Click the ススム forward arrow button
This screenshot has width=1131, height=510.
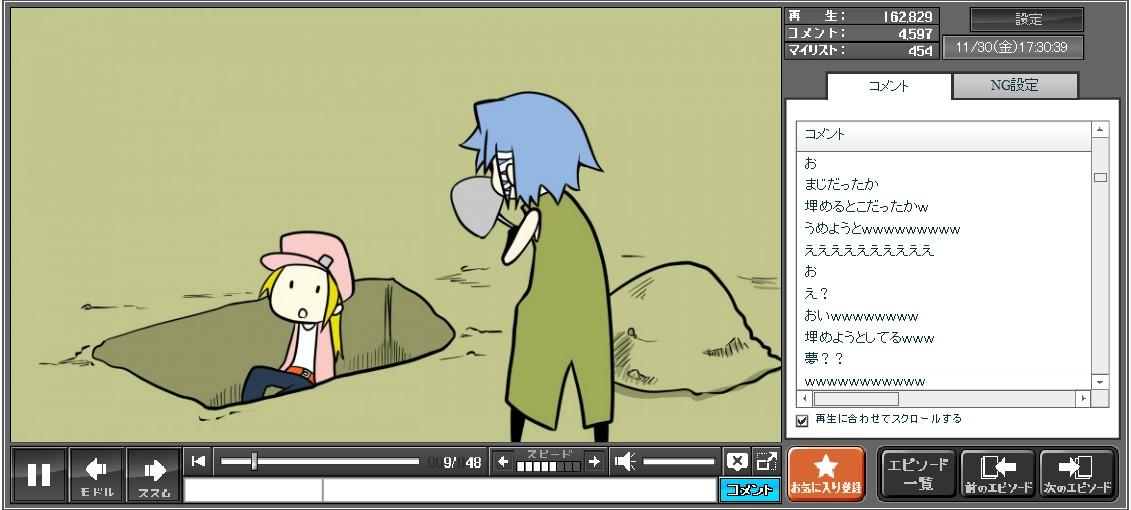(x=153, y=474)
